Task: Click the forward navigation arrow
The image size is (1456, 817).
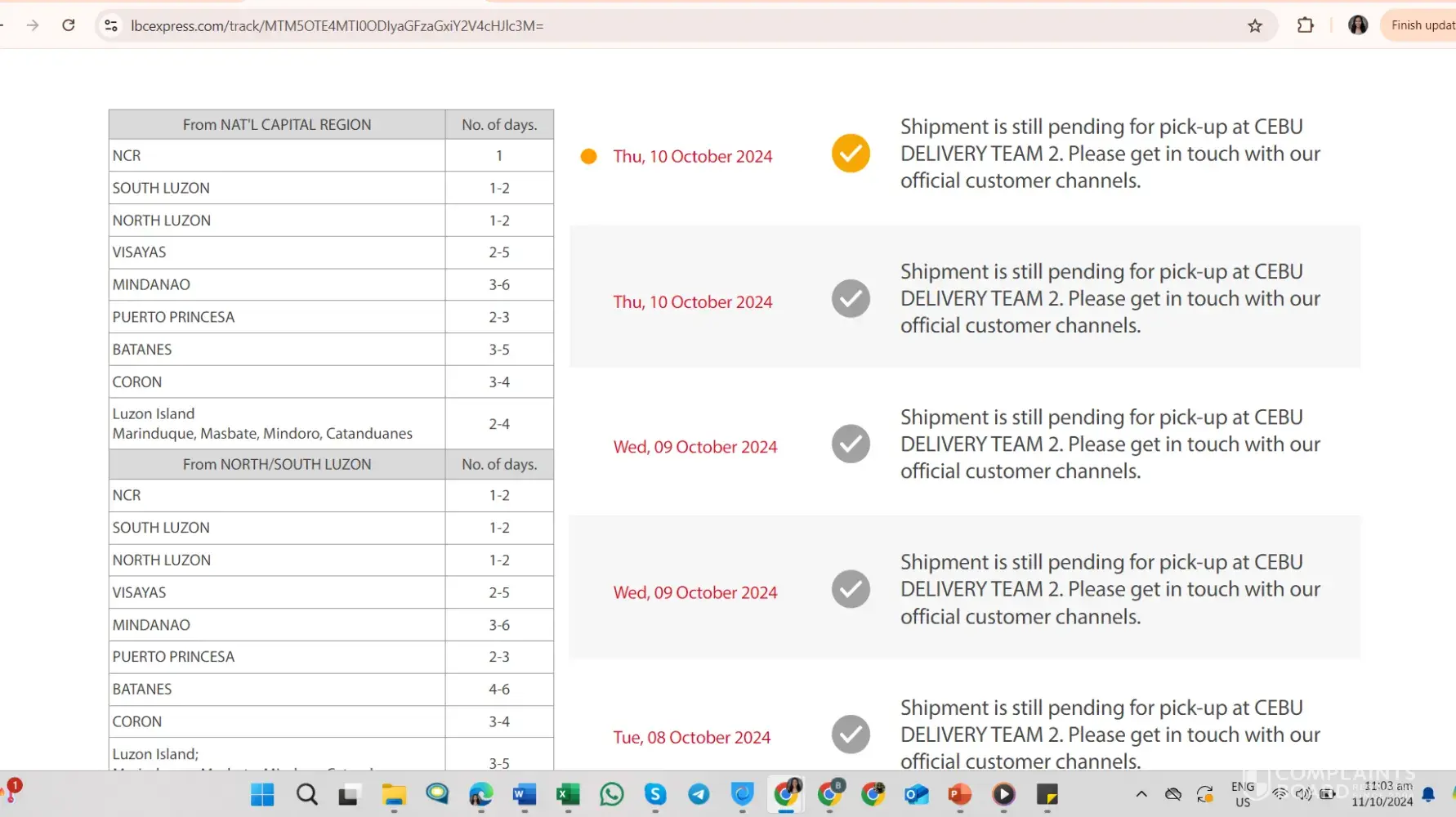Action: pyautogui.click(x=33, y=25)
